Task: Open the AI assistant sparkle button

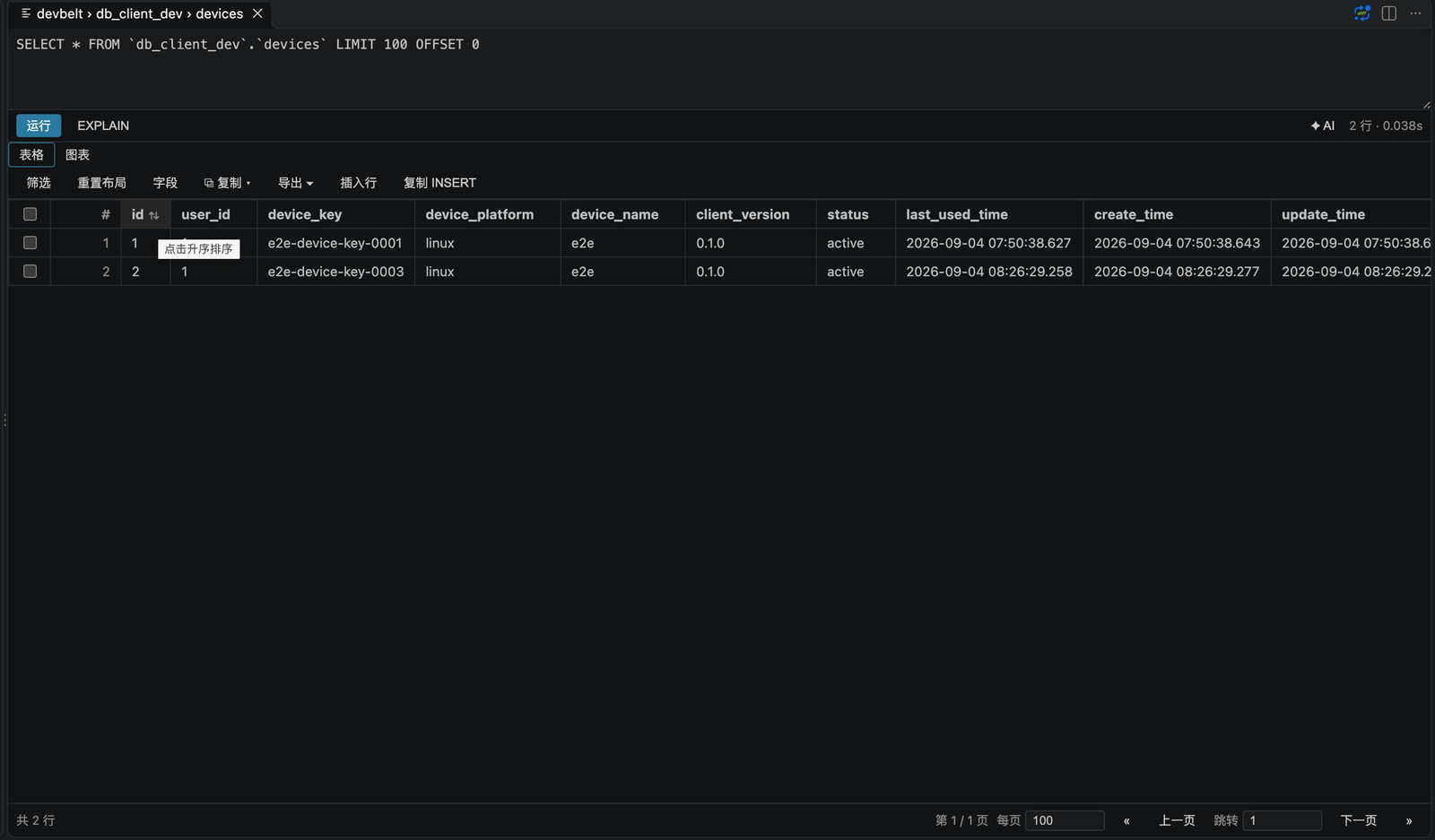Action: [1323, 126]
